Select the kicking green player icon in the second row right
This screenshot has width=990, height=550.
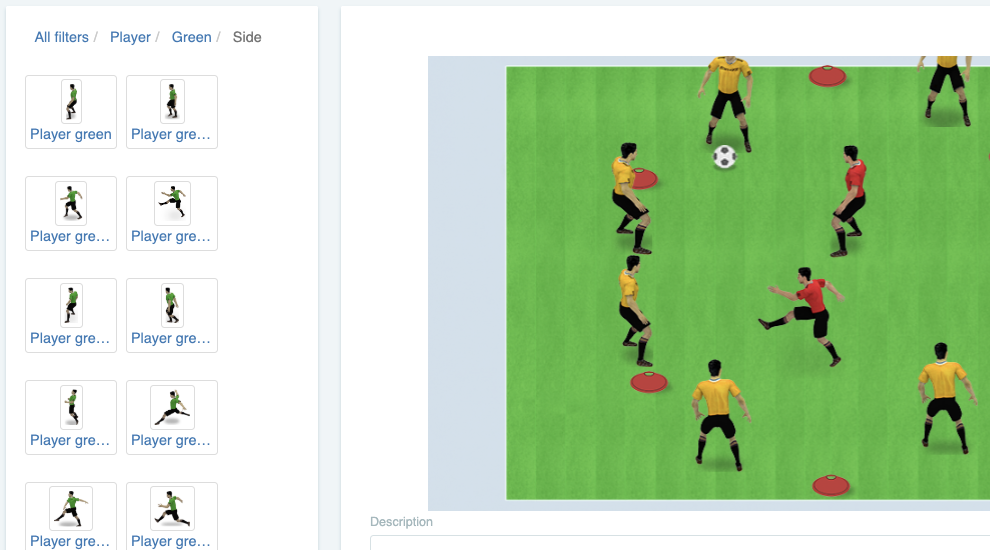point(172,213)
